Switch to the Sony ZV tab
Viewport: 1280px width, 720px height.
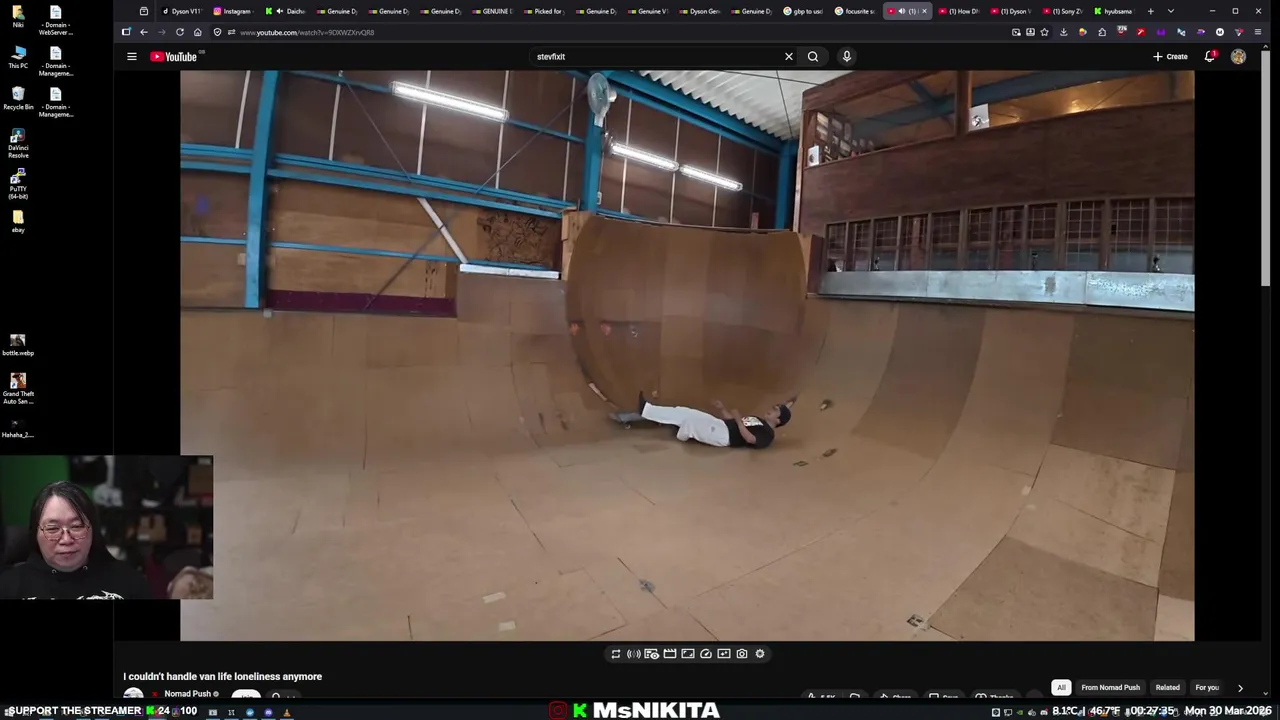point(1062,11)
